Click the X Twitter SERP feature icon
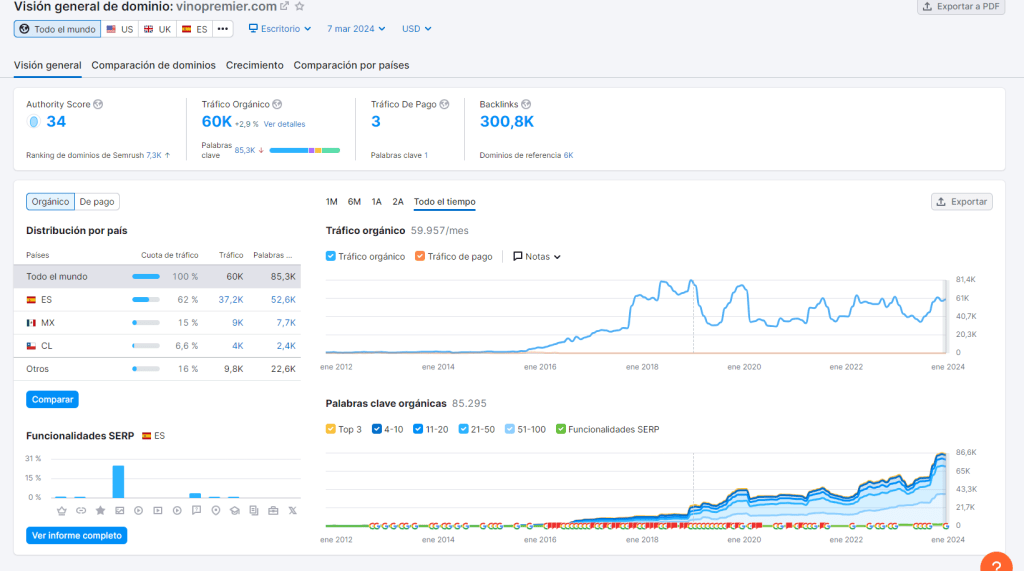Screen dimensions: 1024x571 [x=293, y=511]
